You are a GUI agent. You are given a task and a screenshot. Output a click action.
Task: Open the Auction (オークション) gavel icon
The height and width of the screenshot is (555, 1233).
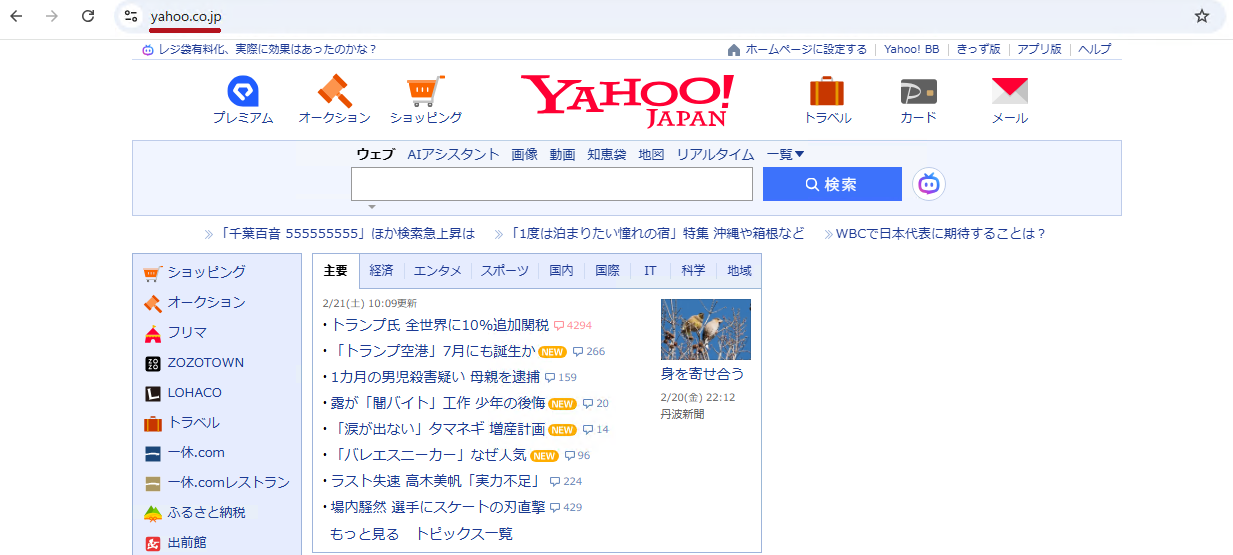pos(334,92)
